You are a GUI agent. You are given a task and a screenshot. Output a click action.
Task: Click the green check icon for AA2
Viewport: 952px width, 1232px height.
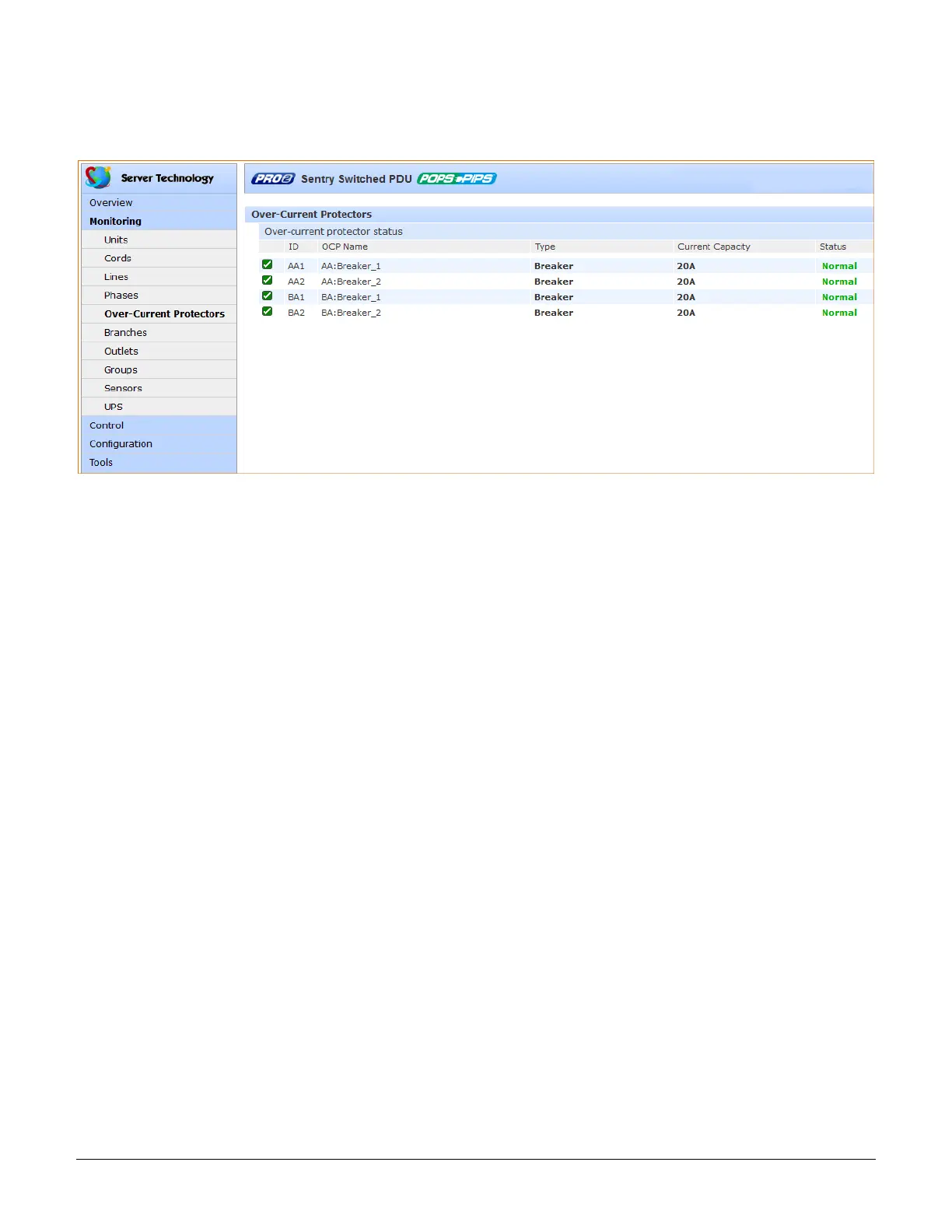[x=268, y=280]
